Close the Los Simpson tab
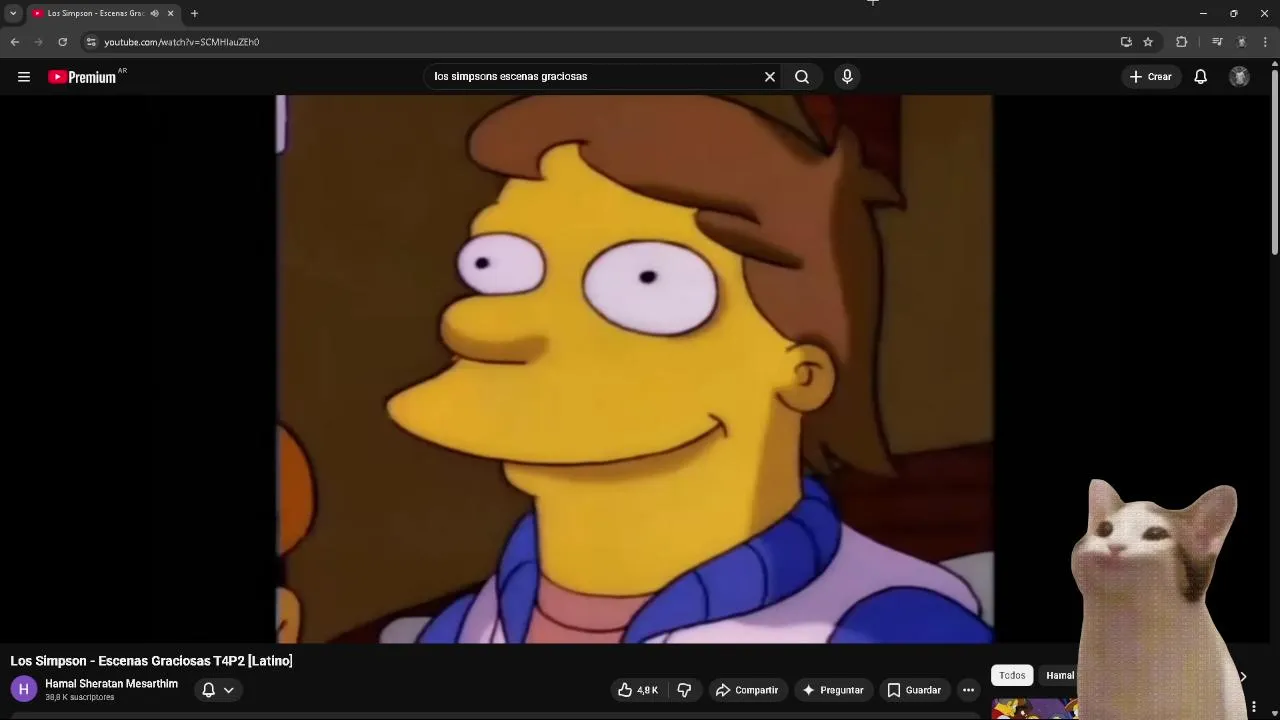1280x720 pixels. click(x=170, y=13)
